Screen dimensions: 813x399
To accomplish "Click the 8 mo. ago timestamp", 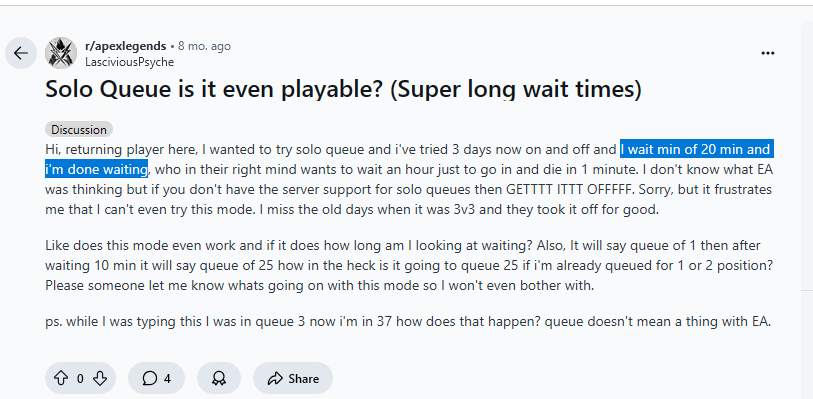I will [204, 46].
